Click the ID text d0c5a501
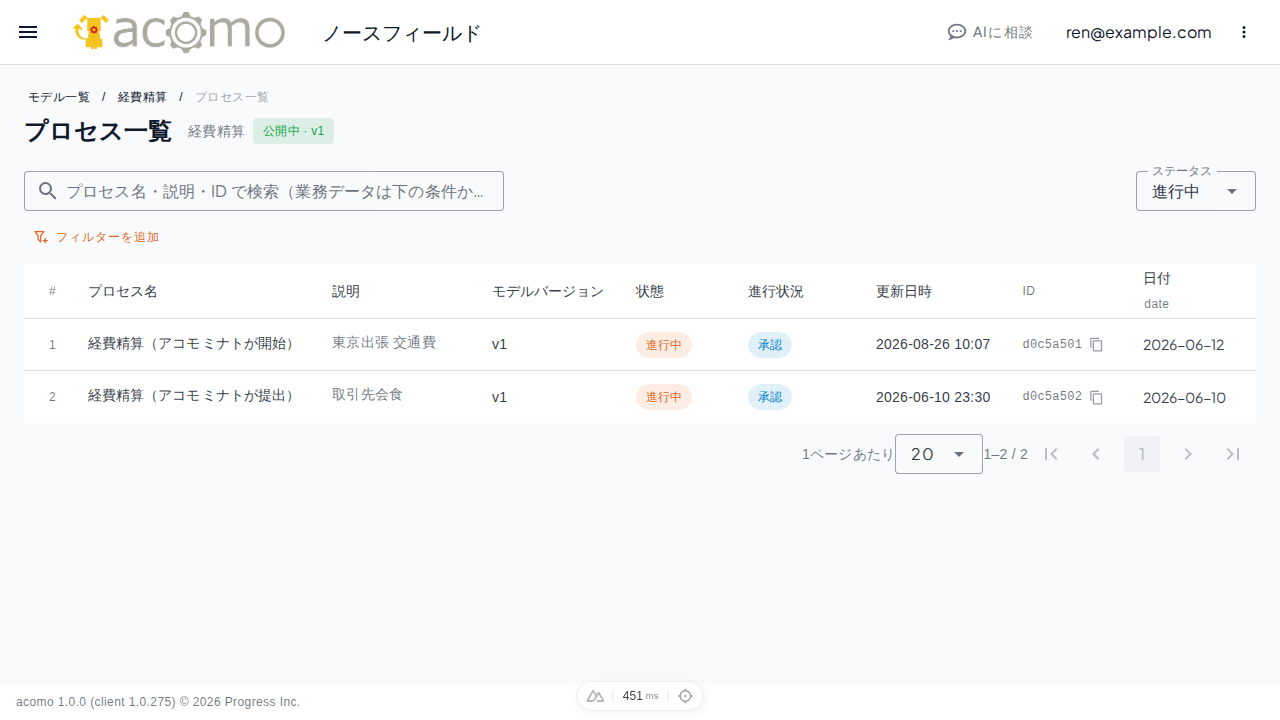This screenshot has width=1280, height=720. click(1052, 344)
